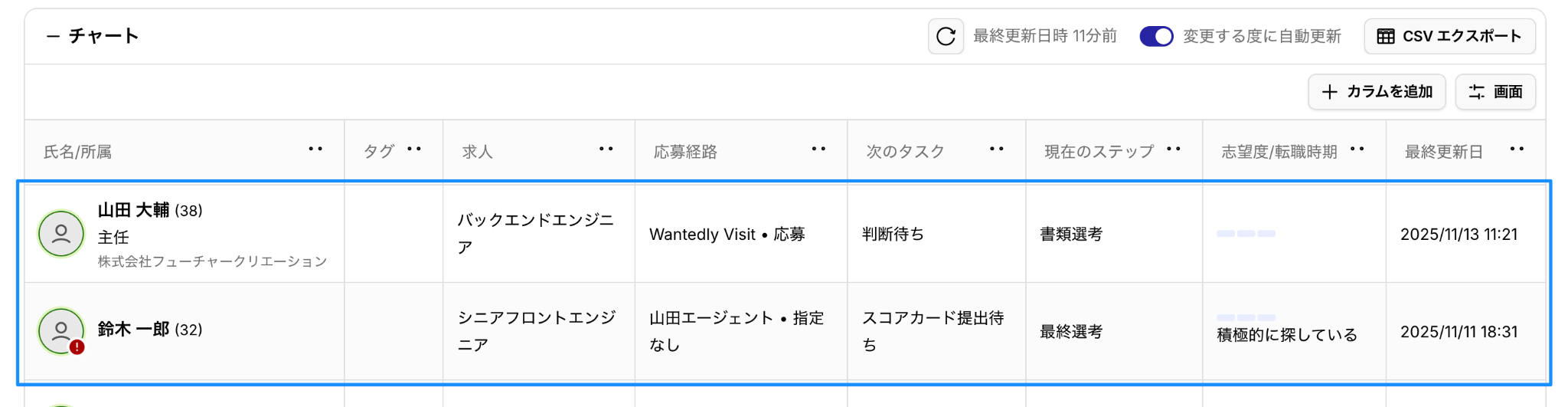The height and width of the screenshot is (407, 1568).
Task: Open options dots for 求人 column
Action: [606, 149]
